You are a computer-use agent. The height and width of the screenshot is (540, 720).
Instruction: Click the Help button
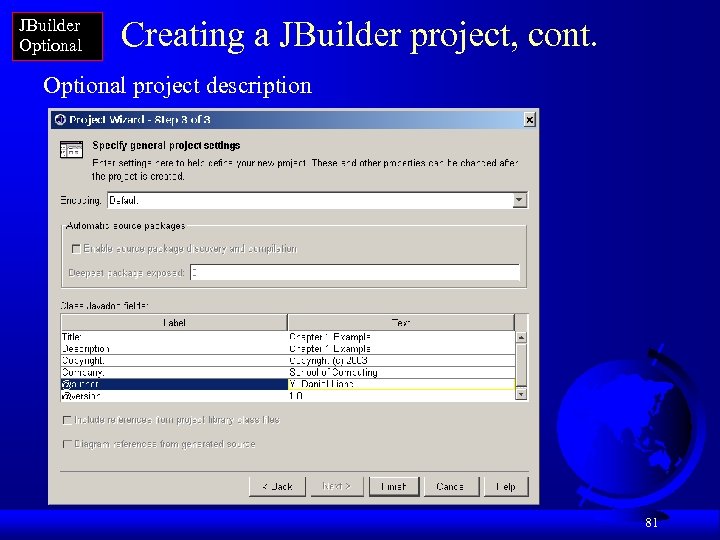[x=506, y=487]
